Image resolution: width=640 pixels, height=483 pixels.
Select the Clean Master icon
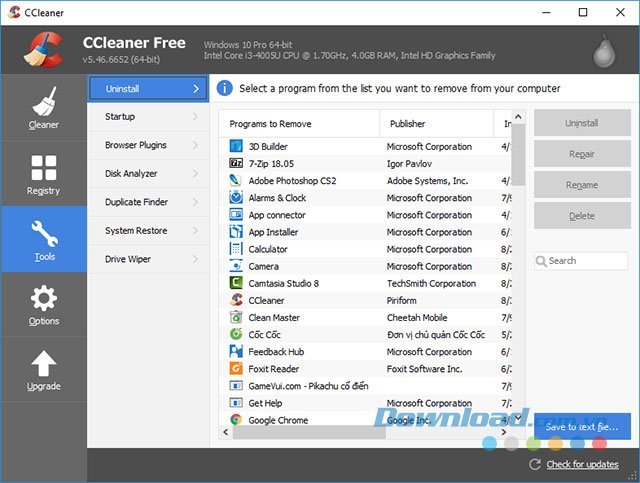point(236,317)
